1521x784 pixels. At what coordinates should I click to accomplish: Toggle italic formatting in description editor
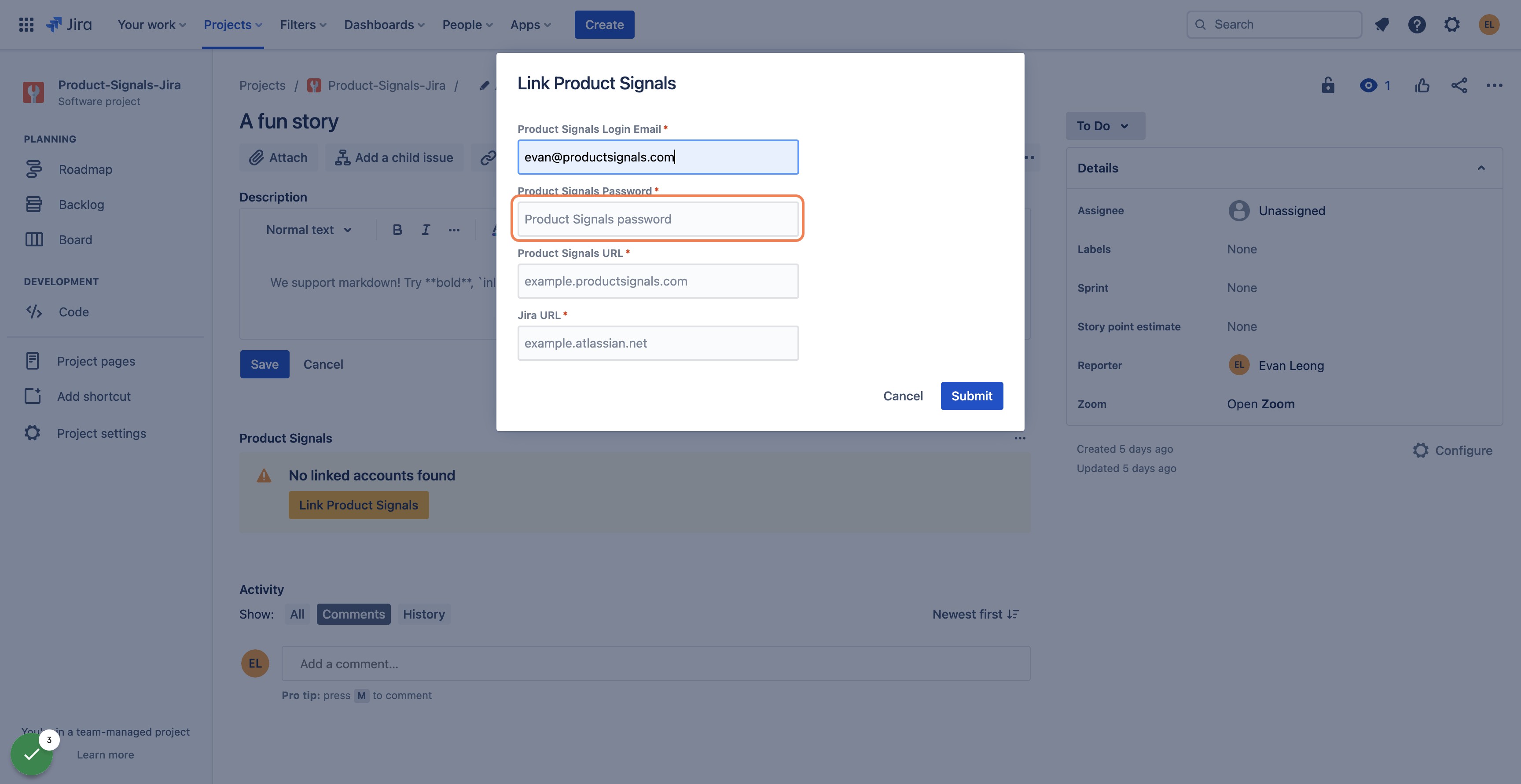tap(425, 230)
